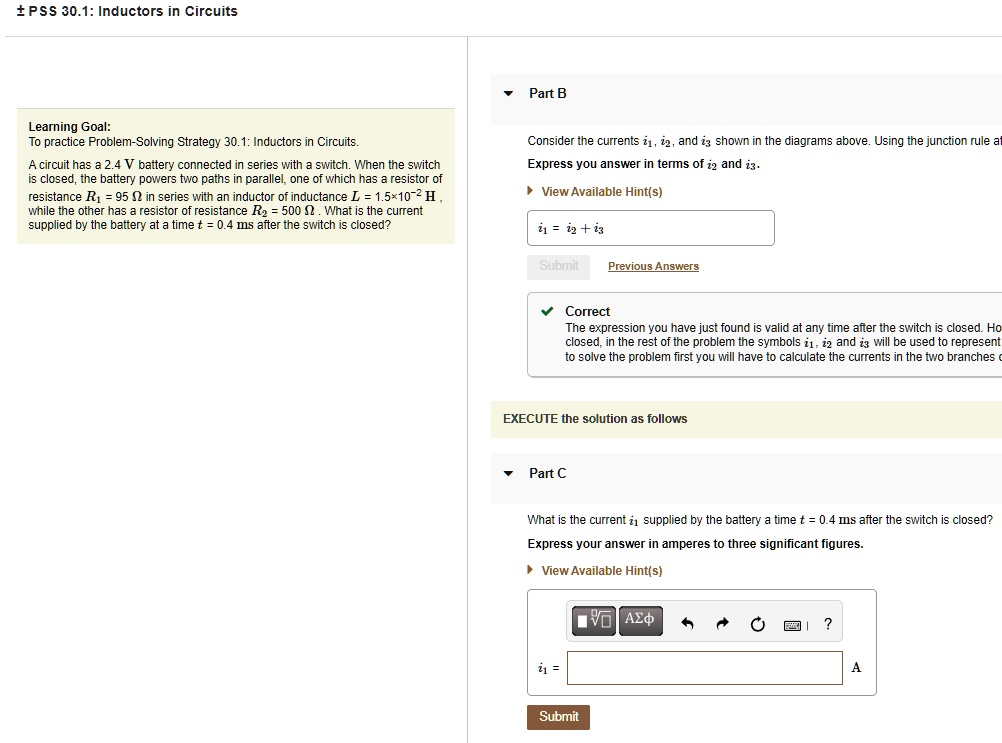The image size is (1002, 743).
Task: Open keyboard shortcuts icon
Action: point(793,625)
